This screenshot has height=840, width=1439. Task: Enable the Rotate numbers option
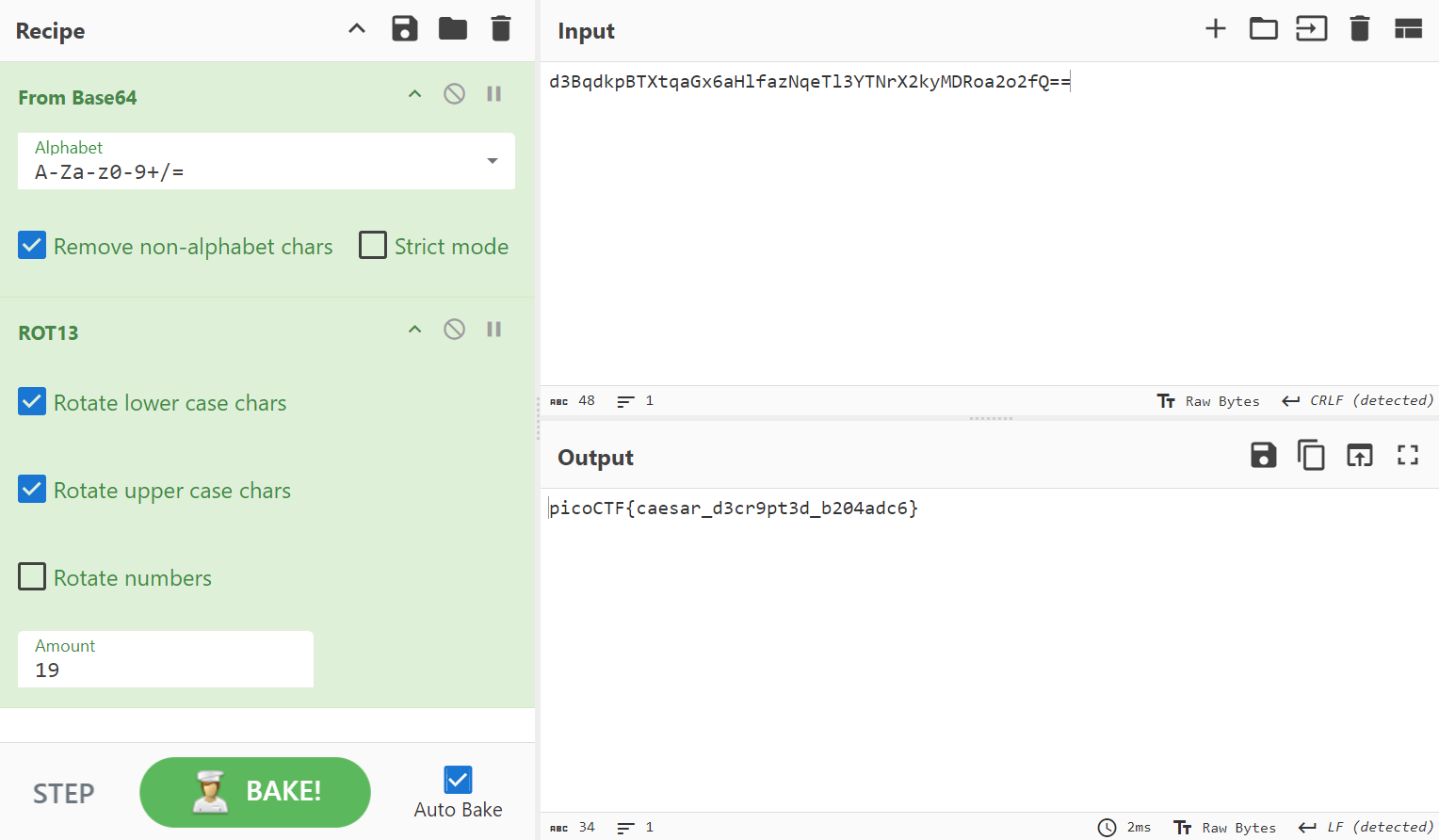(x=32, y=576)
